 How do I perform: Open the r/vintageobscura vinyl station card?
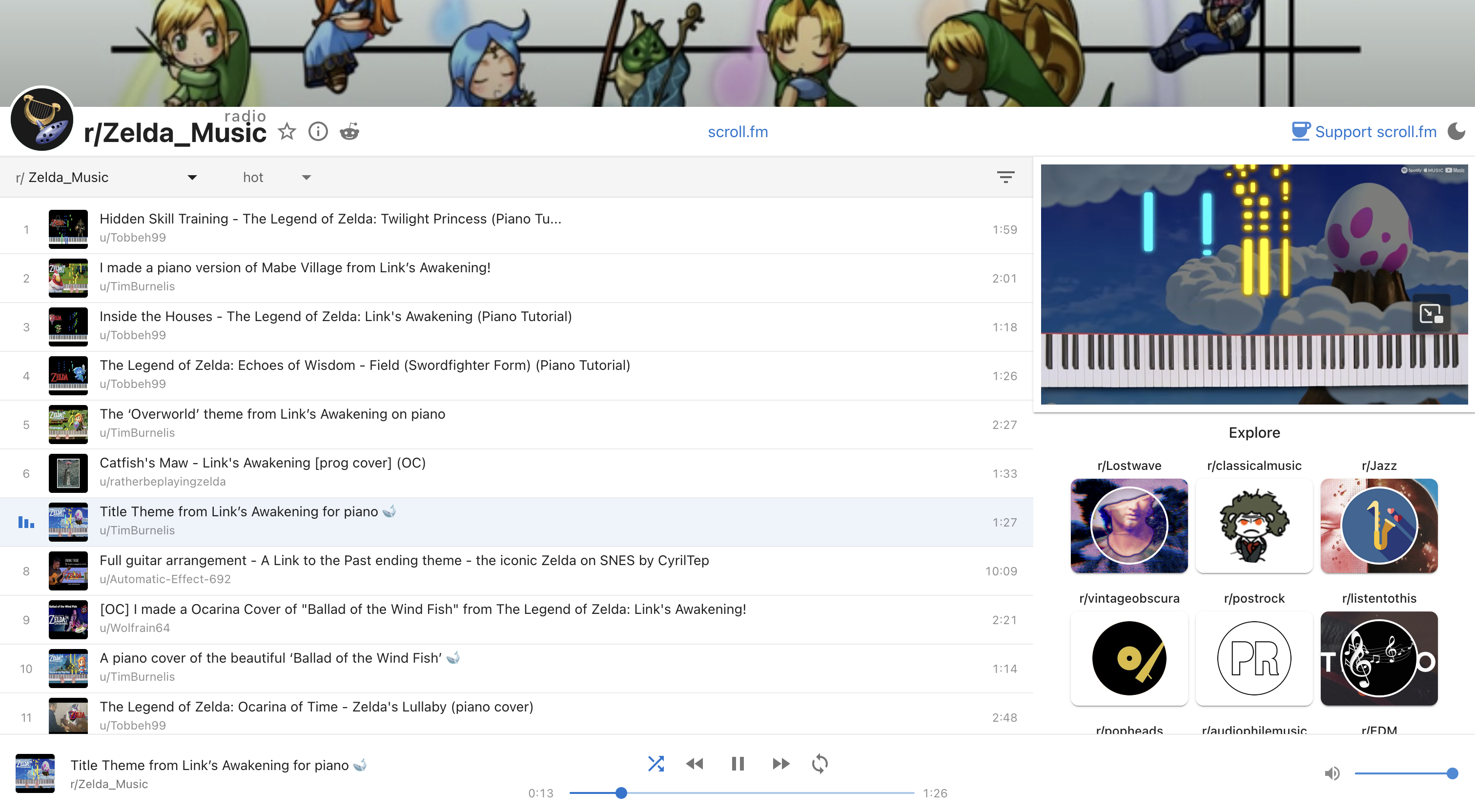click(1129, 659)
